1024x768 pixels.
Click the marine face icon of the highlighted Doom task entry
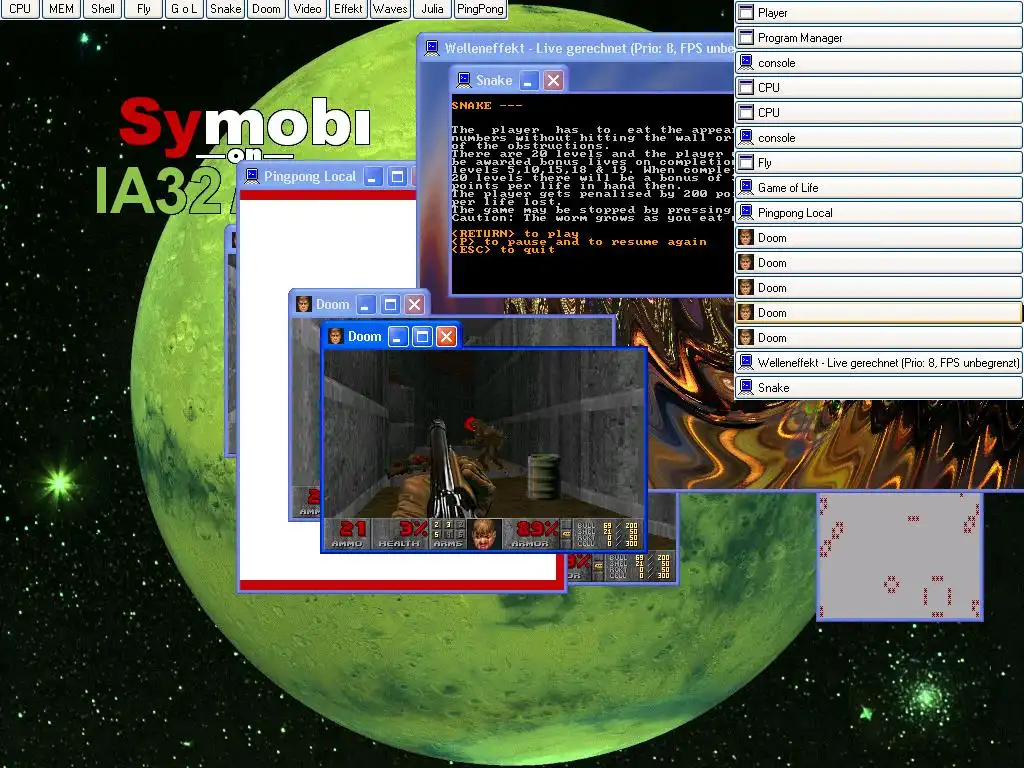click(x=745, y=312)
